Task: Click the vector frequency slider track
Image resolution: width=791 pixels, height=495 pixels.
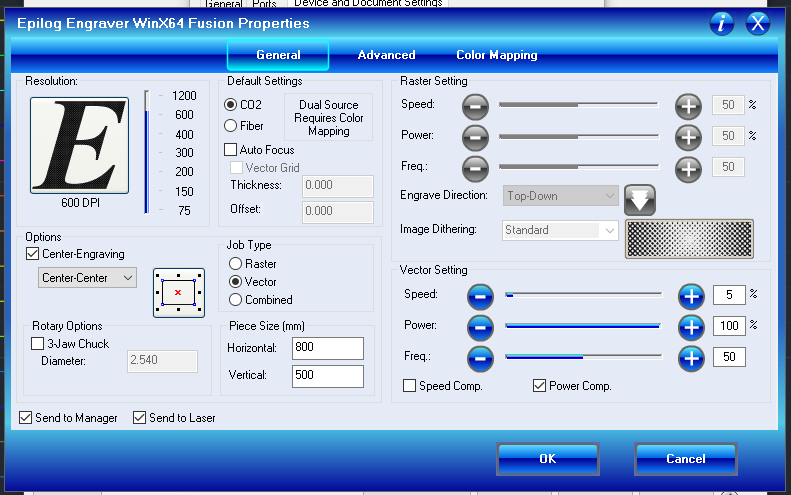Action: 583,357
